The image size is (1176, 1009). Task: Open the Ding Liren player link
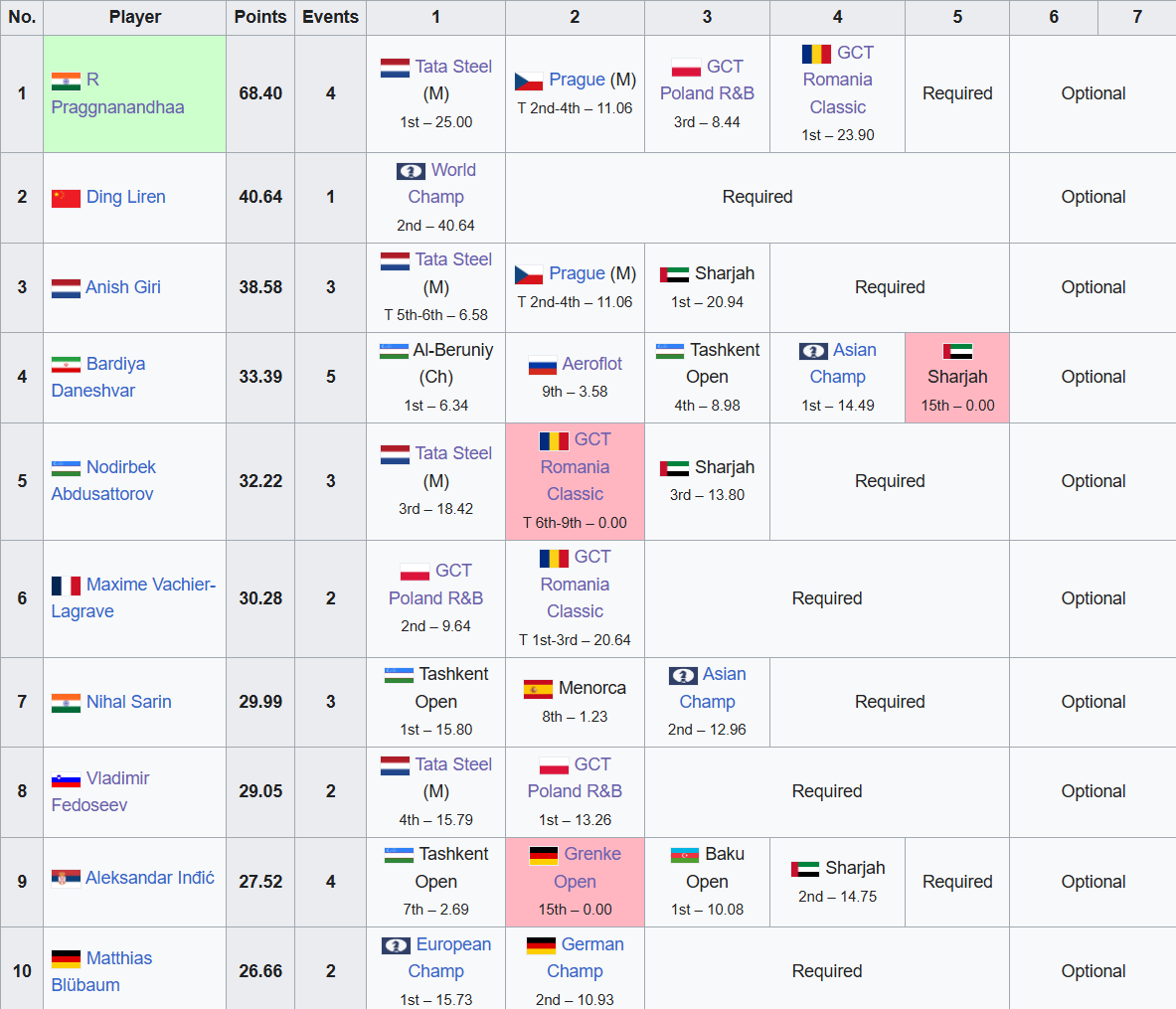point(125,197)
